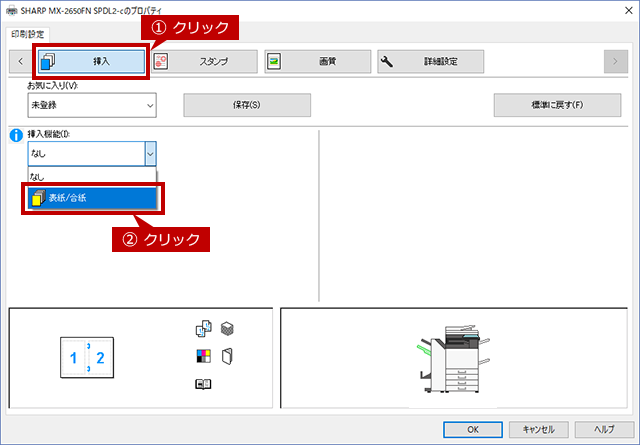Click the キャンセル button
640x445 pixels.
click(538, 429)
